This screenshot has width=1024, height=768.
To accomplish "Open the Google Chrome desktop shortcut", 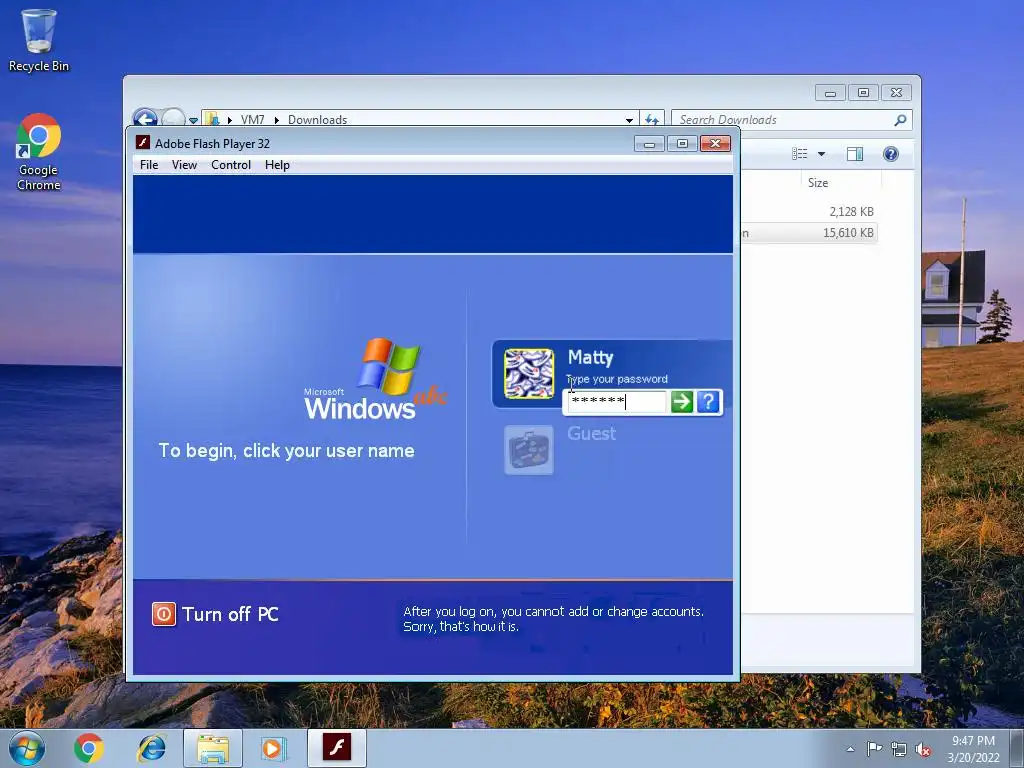I will (x=39, y=152).
